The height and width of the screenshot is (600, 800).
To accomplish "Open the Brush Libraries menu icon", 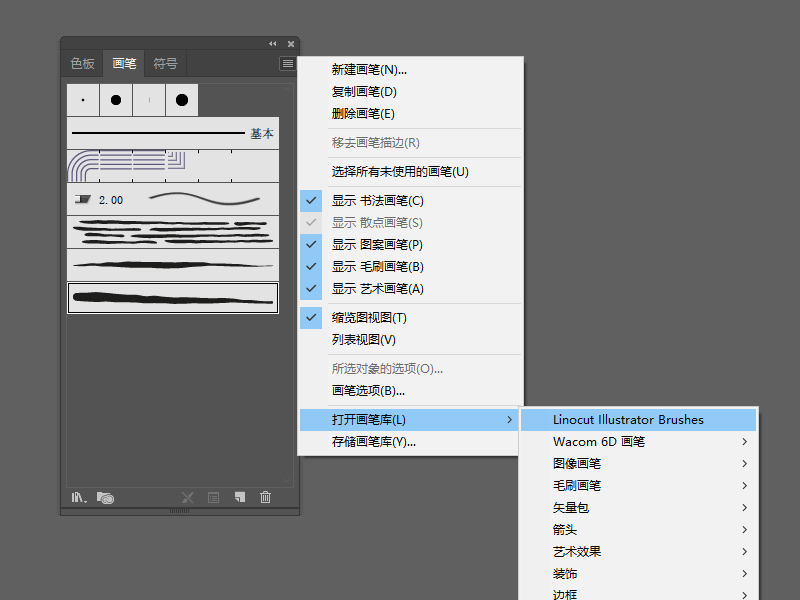I will point(79,497).
